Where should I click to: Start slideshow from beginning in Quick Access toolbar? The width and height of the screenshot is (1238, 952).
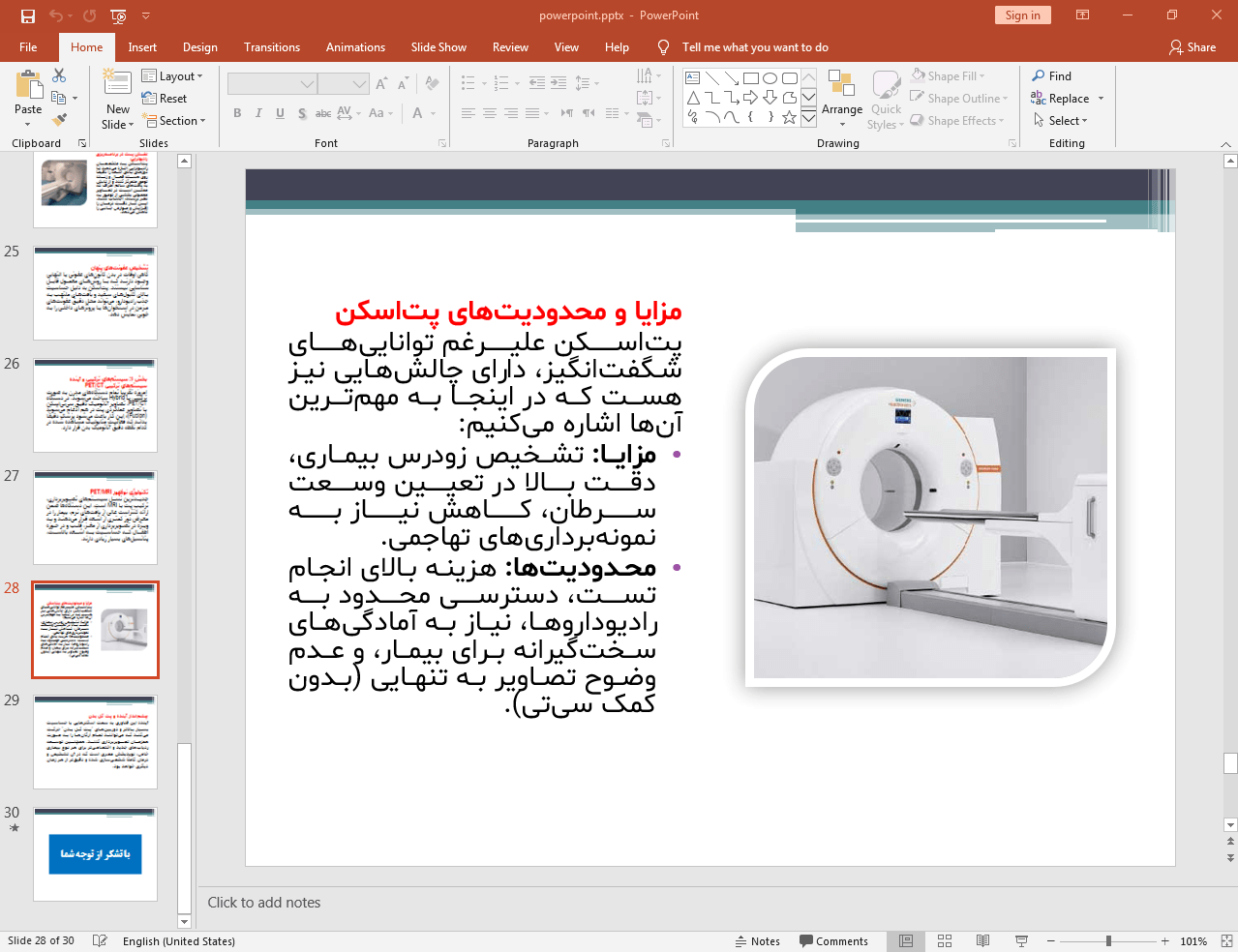click(x=118, y=15)
